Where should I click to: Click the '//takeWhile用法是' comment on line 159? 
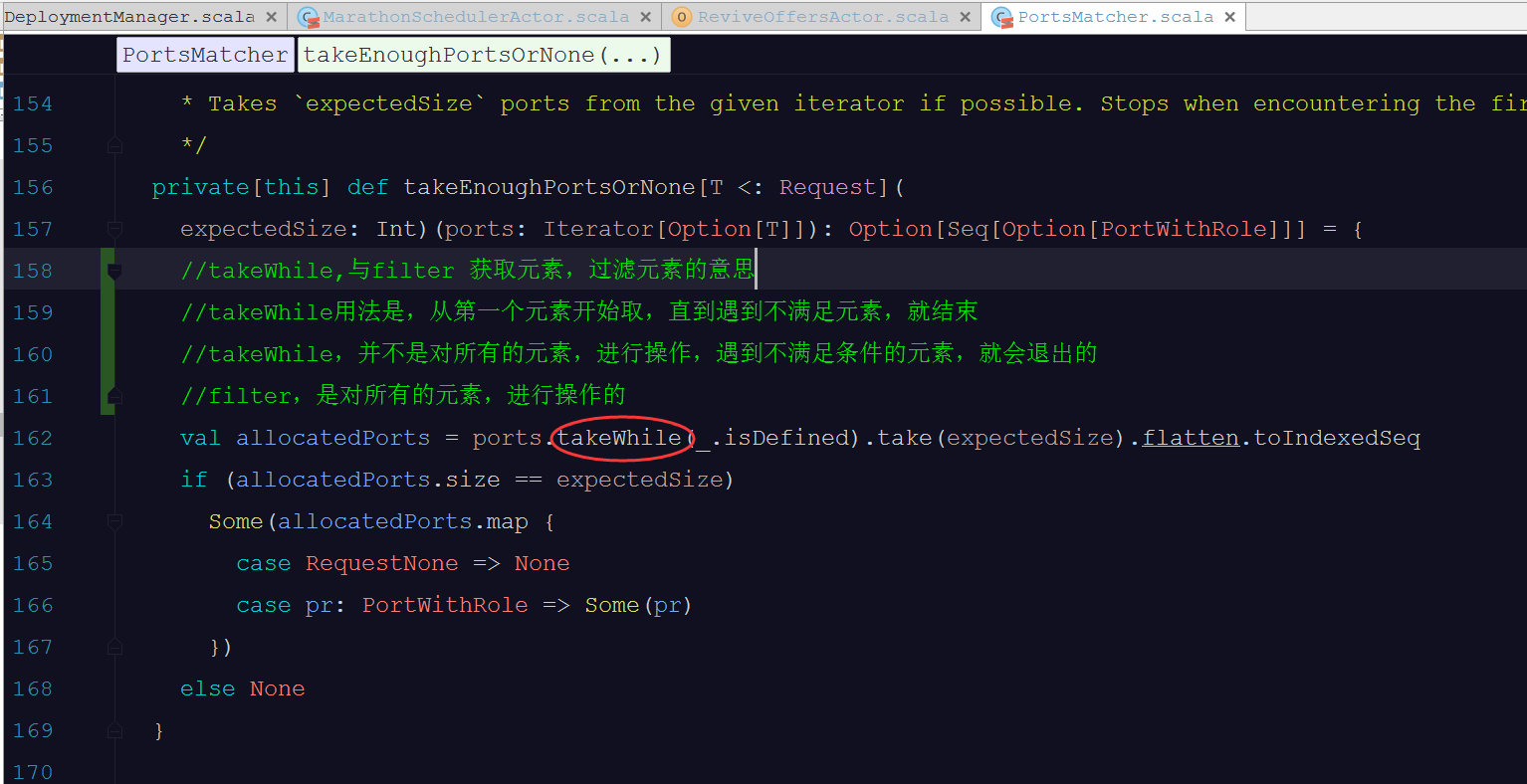[x=579, y=312]
